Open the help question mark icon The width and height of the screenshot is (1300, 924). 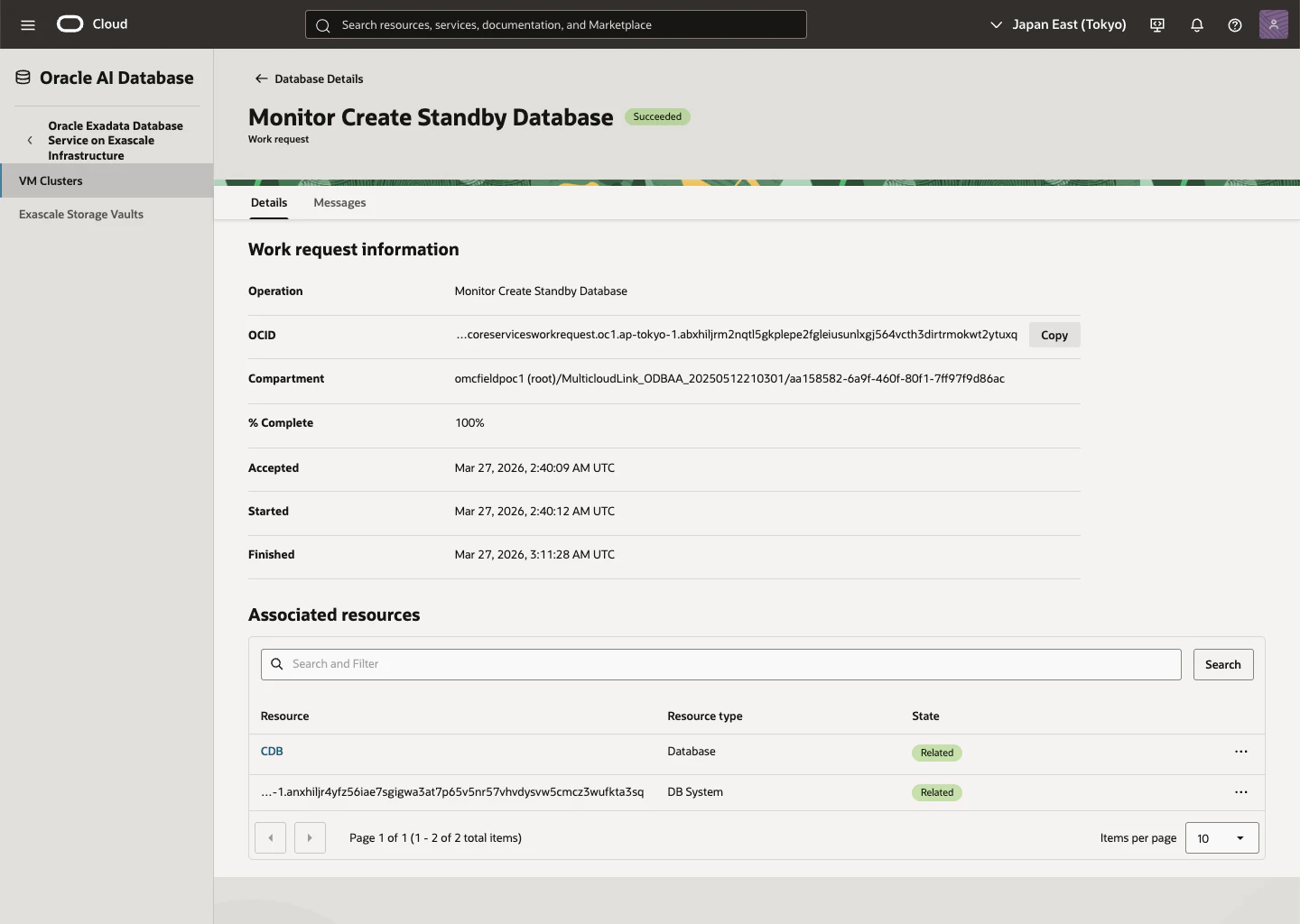pos(1235,24)
